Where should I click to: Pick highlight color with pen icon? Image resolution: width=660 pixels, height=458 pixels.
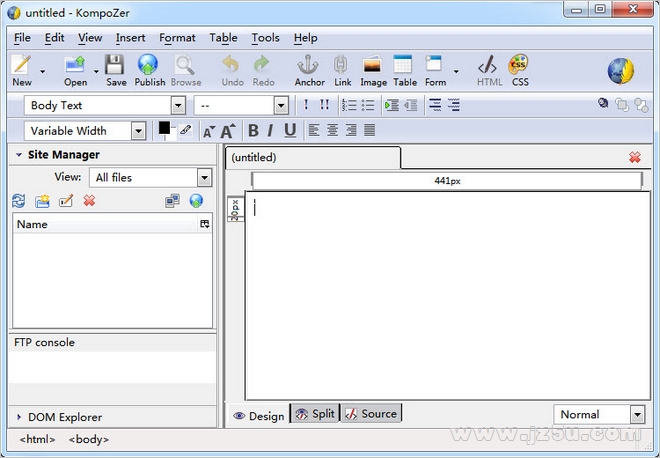185,130
